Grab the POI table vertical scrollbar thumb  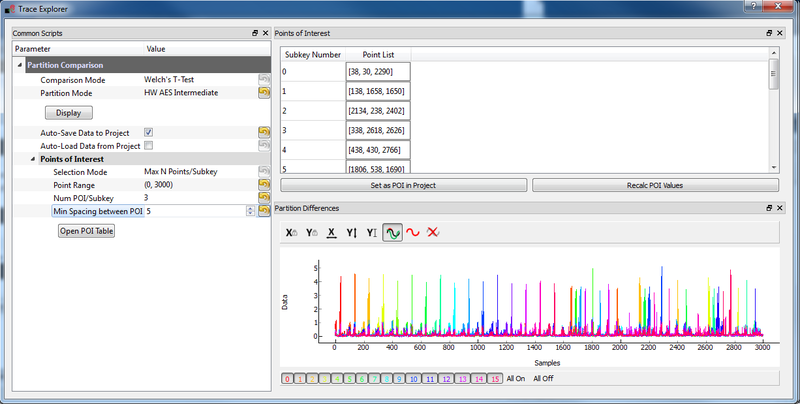click(773, 74)
